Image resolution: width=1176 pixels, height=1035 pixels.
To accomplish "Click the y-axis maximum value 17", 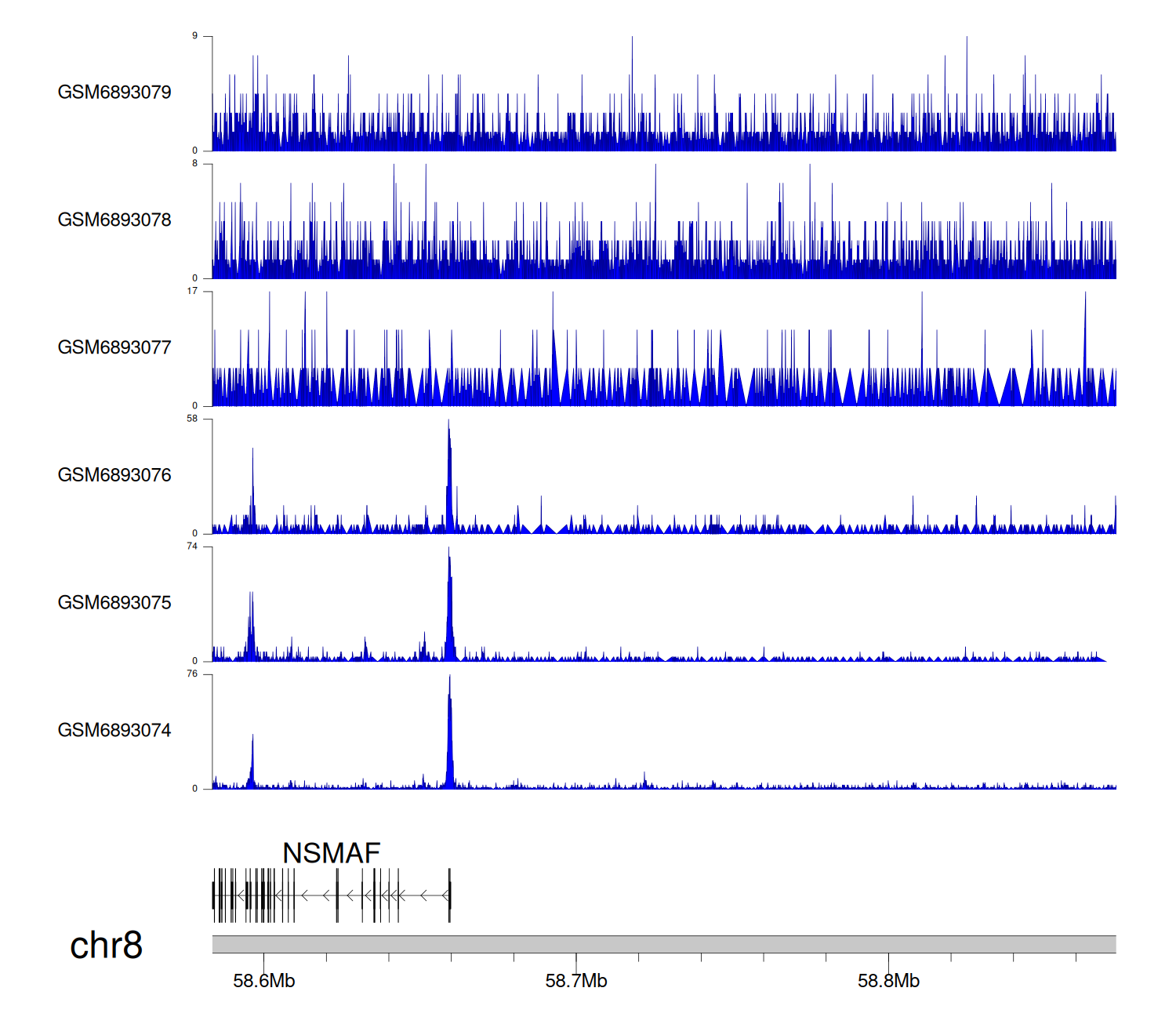I will (x=192, y=291).
